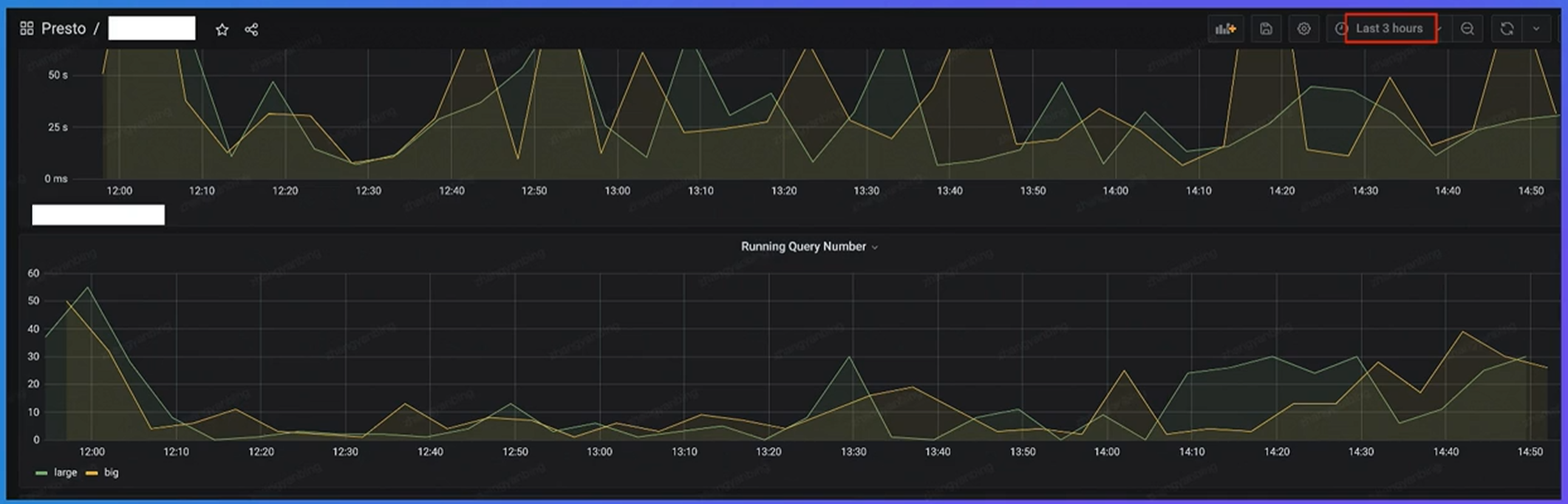Screen dimensions: 1568x504
Task: Open dashboard settings gear icon
Action: [1303, 29]
